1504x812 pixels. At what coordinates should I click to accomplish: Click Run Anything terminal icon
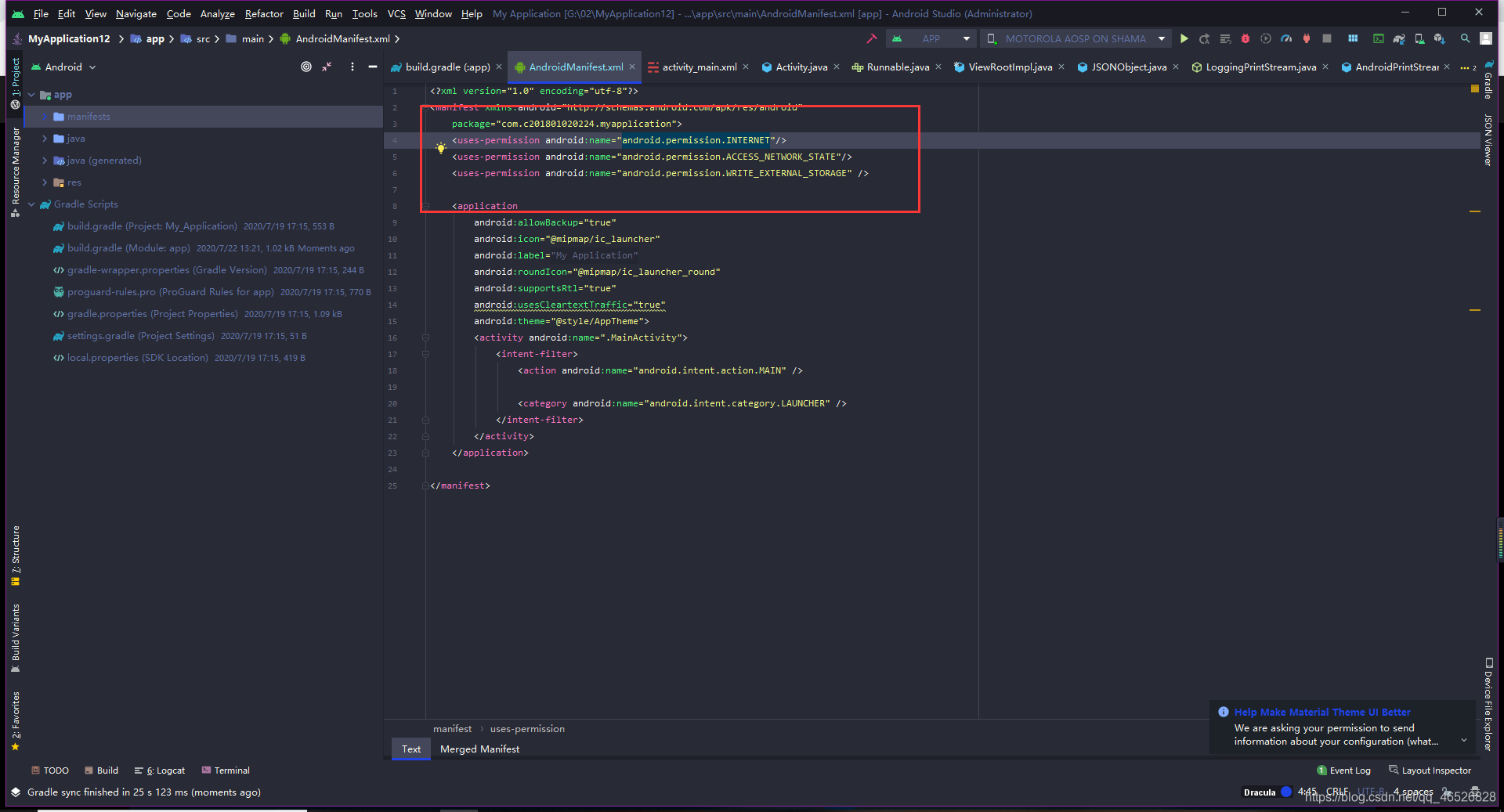coord(1379,38)
